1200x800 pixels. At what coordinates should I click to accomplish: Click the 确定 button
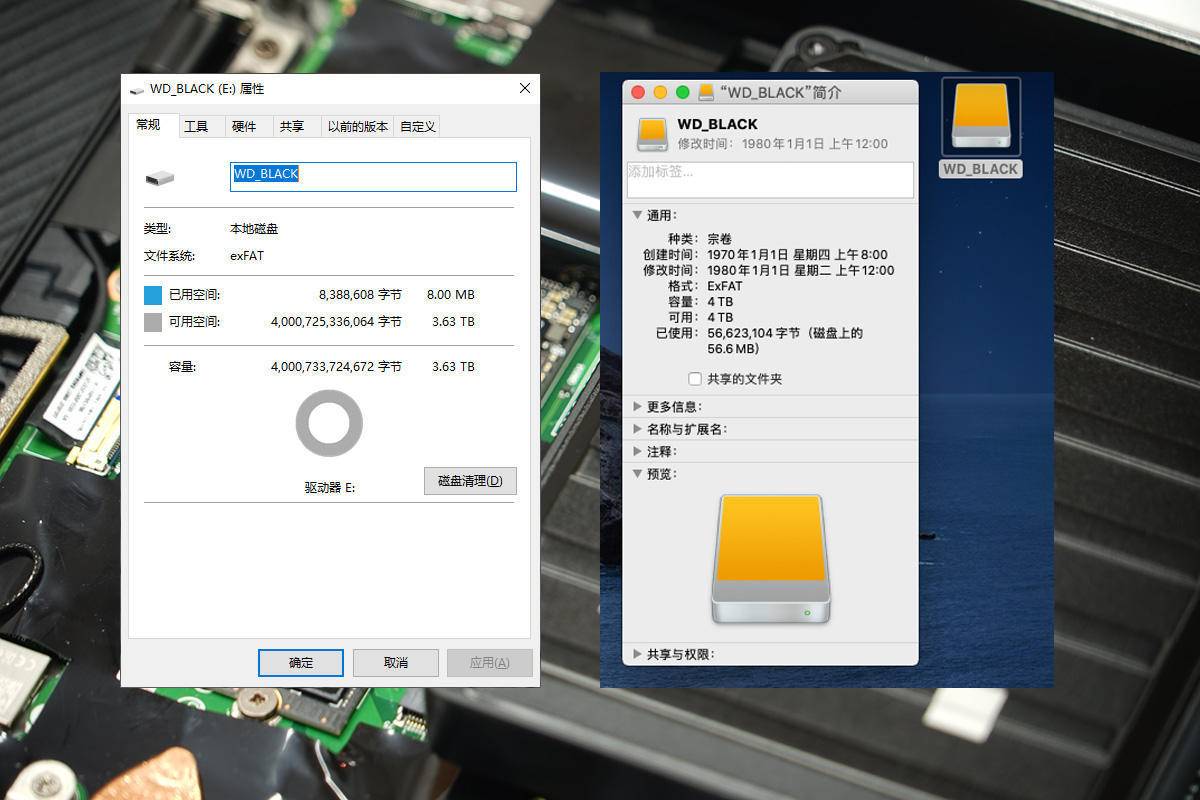coord(300,662)
